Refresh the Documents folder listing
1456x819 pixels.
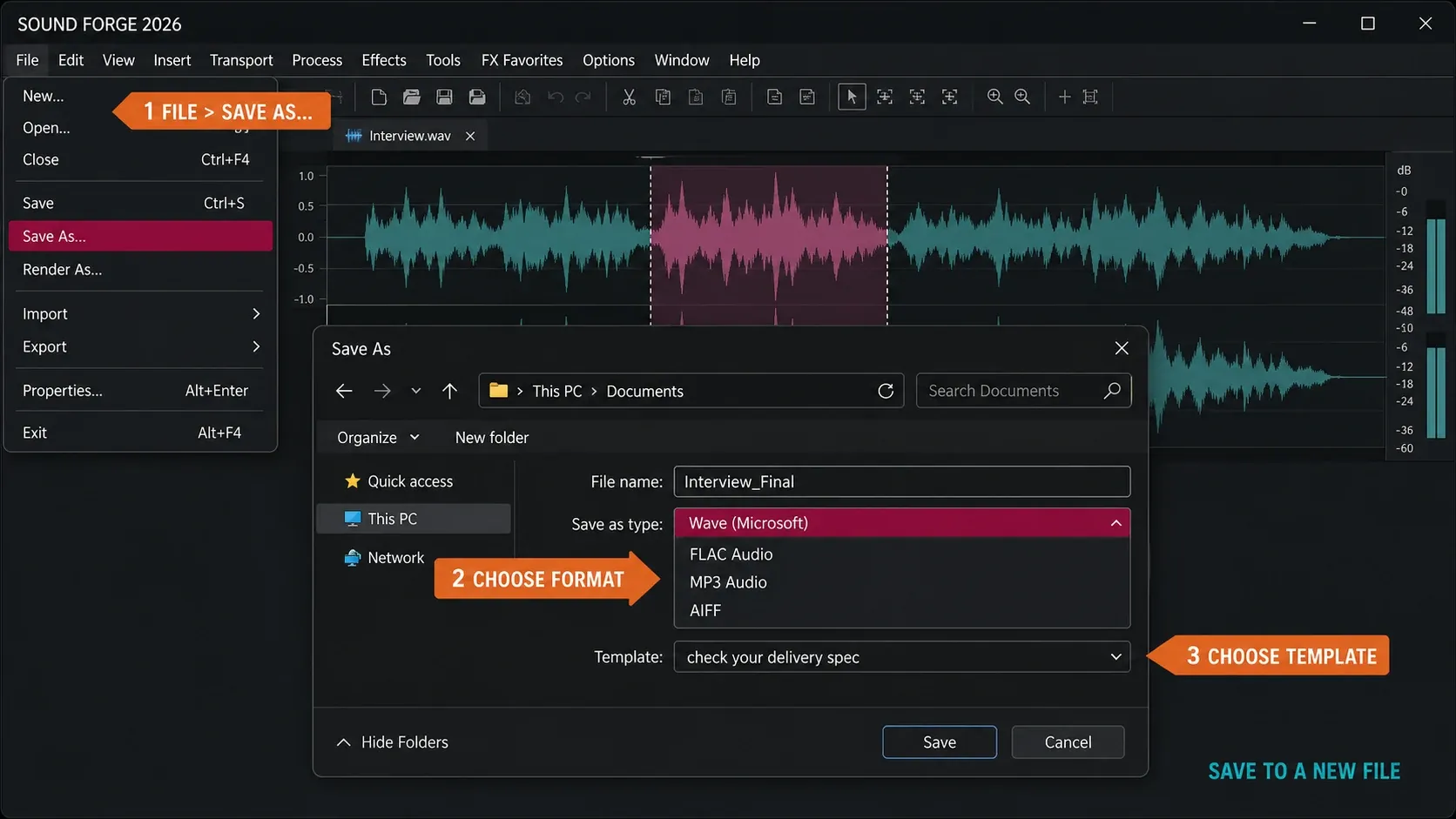[x=886, y=391]
